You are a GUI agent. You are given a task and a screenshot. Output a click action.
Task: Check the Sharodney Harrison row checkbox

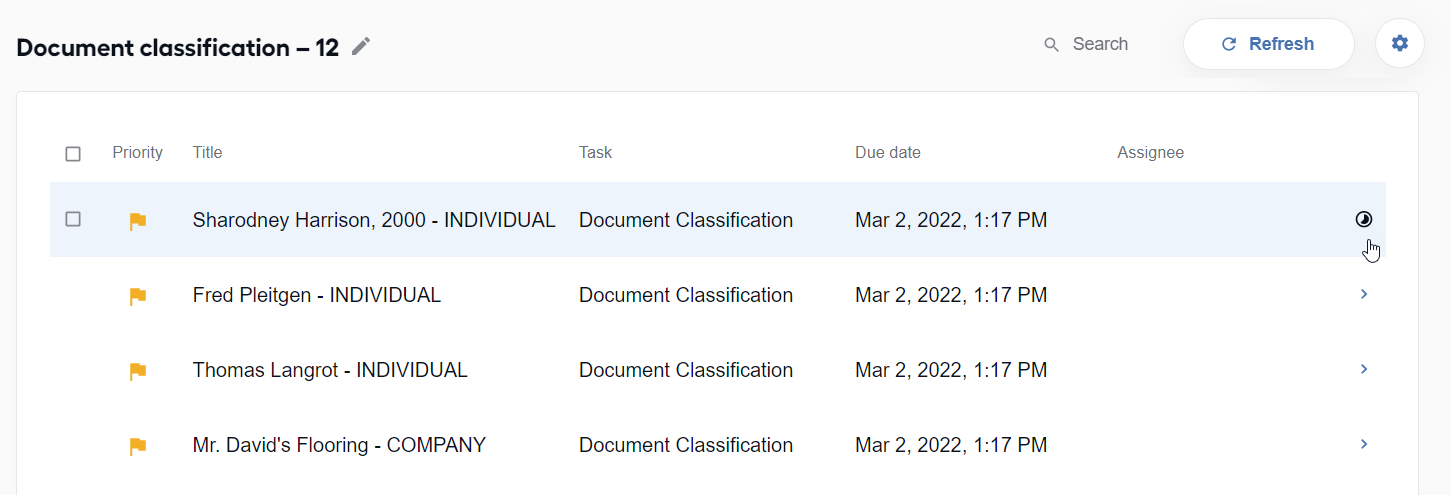[x=73, y=219]
